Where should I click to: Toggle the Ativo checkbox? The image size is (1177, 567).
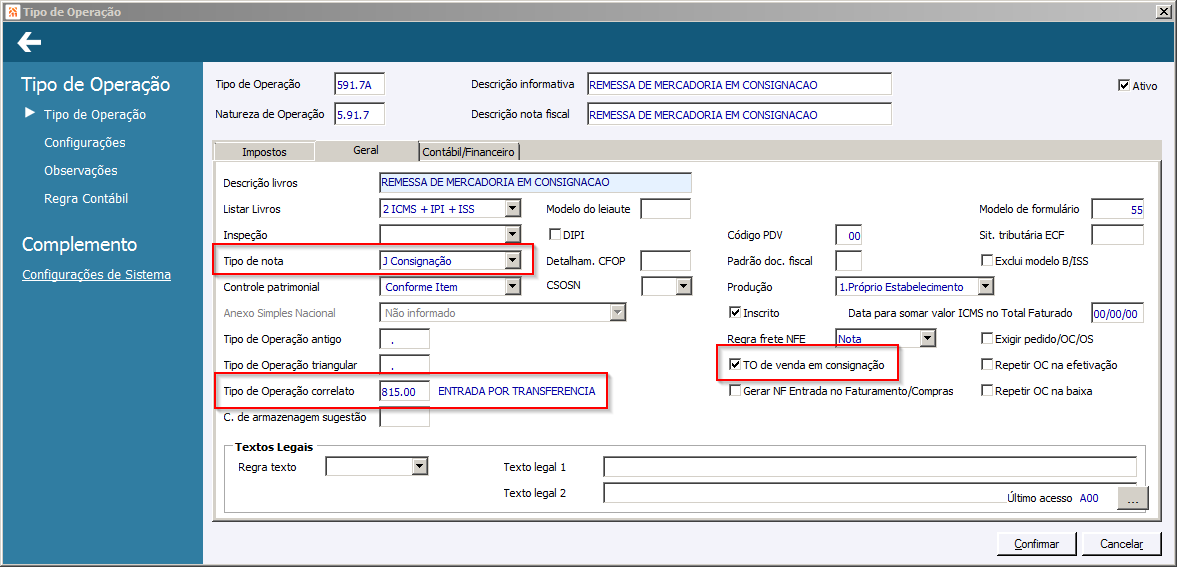pyautogui.click(x=1124, y=85)
